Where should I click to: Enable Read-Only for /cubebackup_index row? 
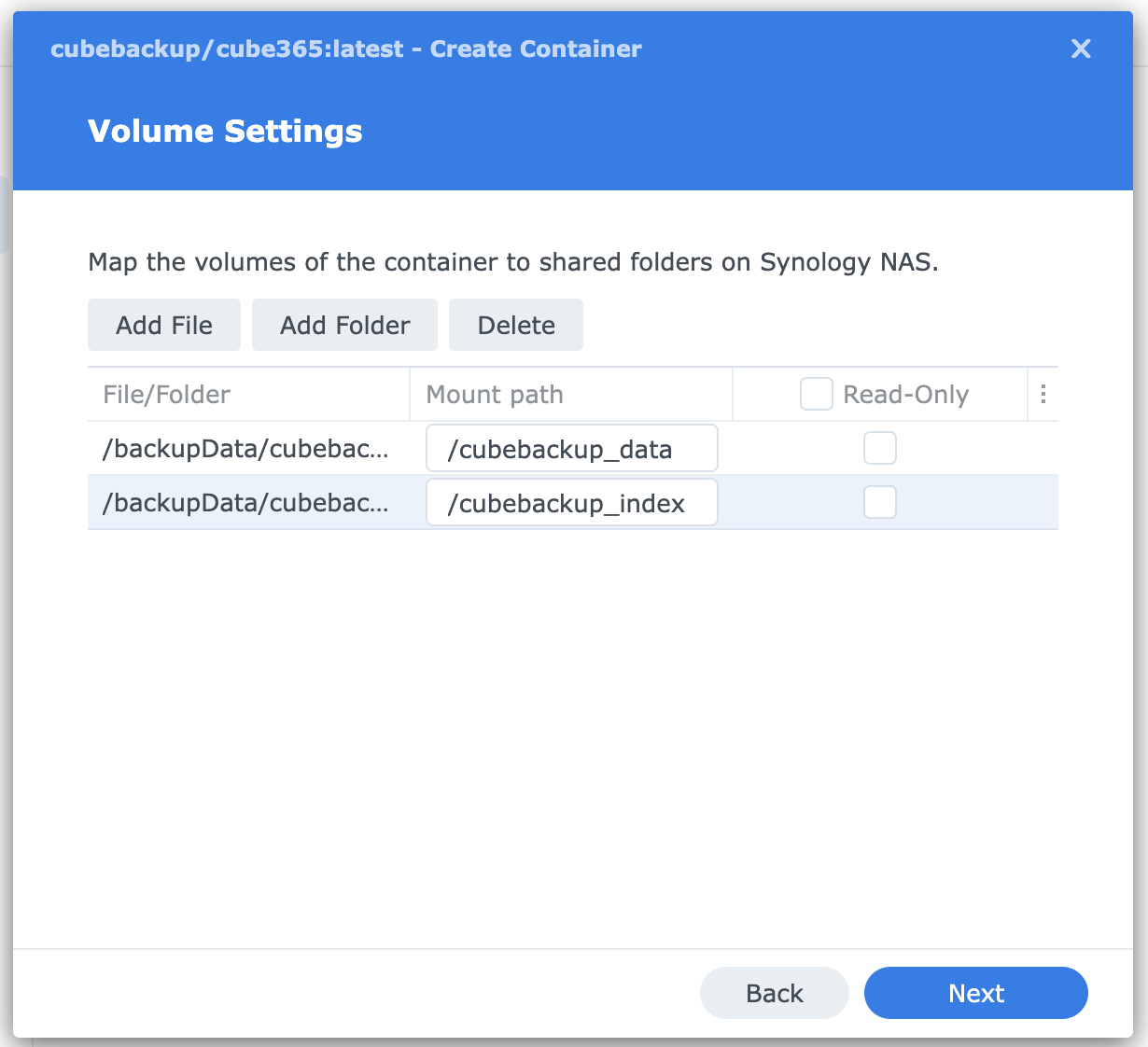[880, 502]
